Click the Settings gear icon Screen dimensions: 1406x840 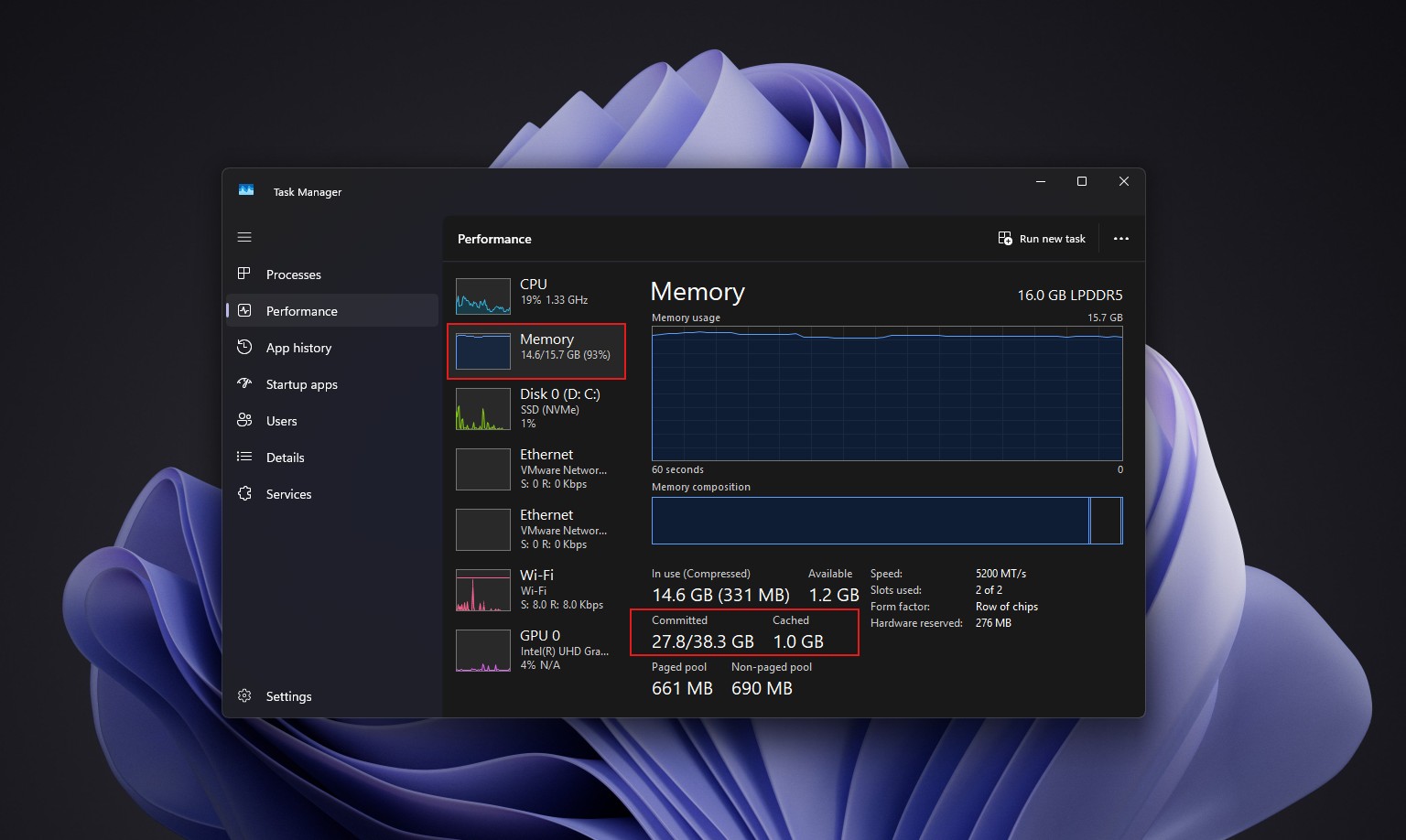(x=244, y=695)
